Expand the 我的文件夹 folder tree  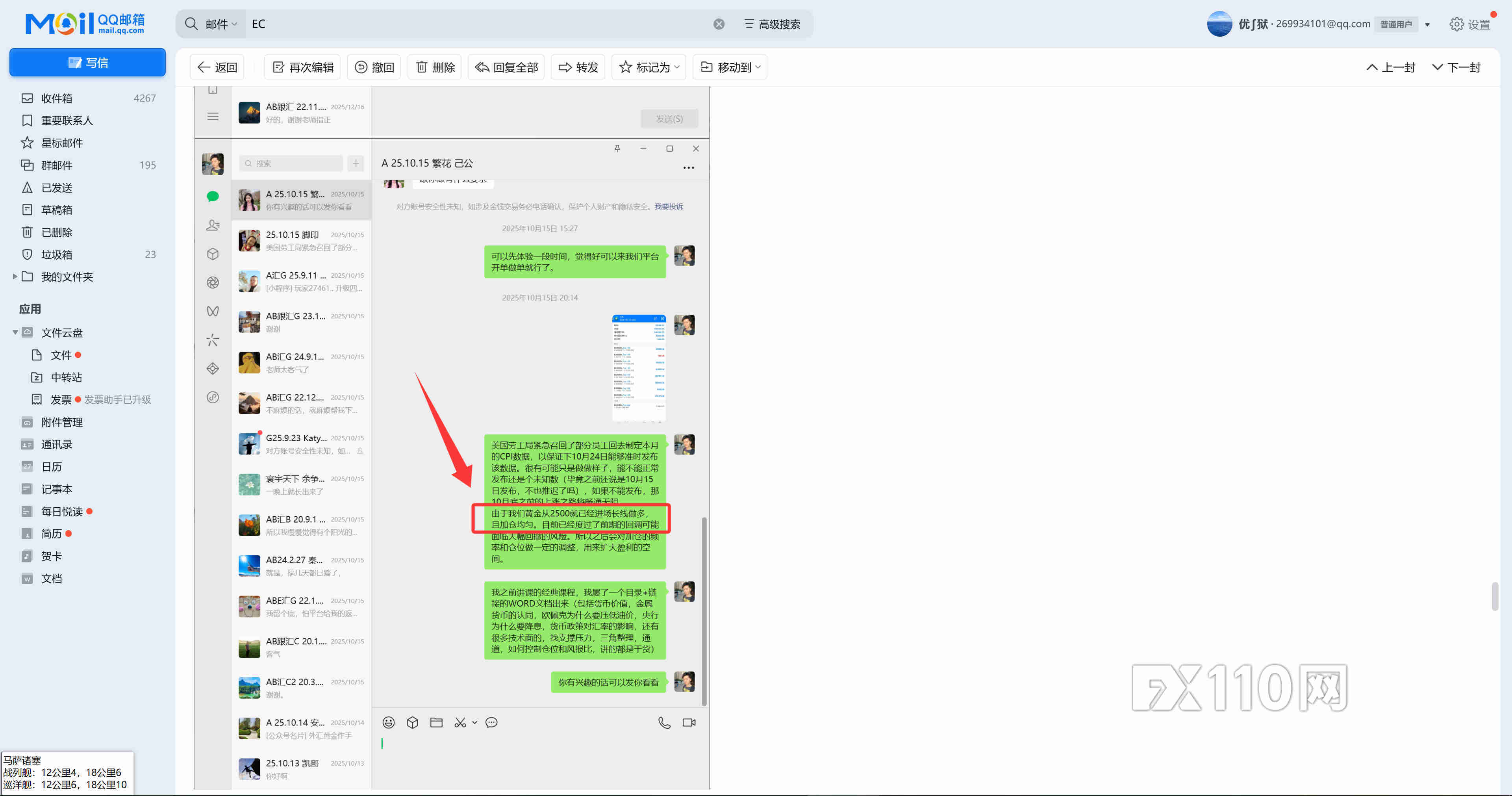(15, 276)
